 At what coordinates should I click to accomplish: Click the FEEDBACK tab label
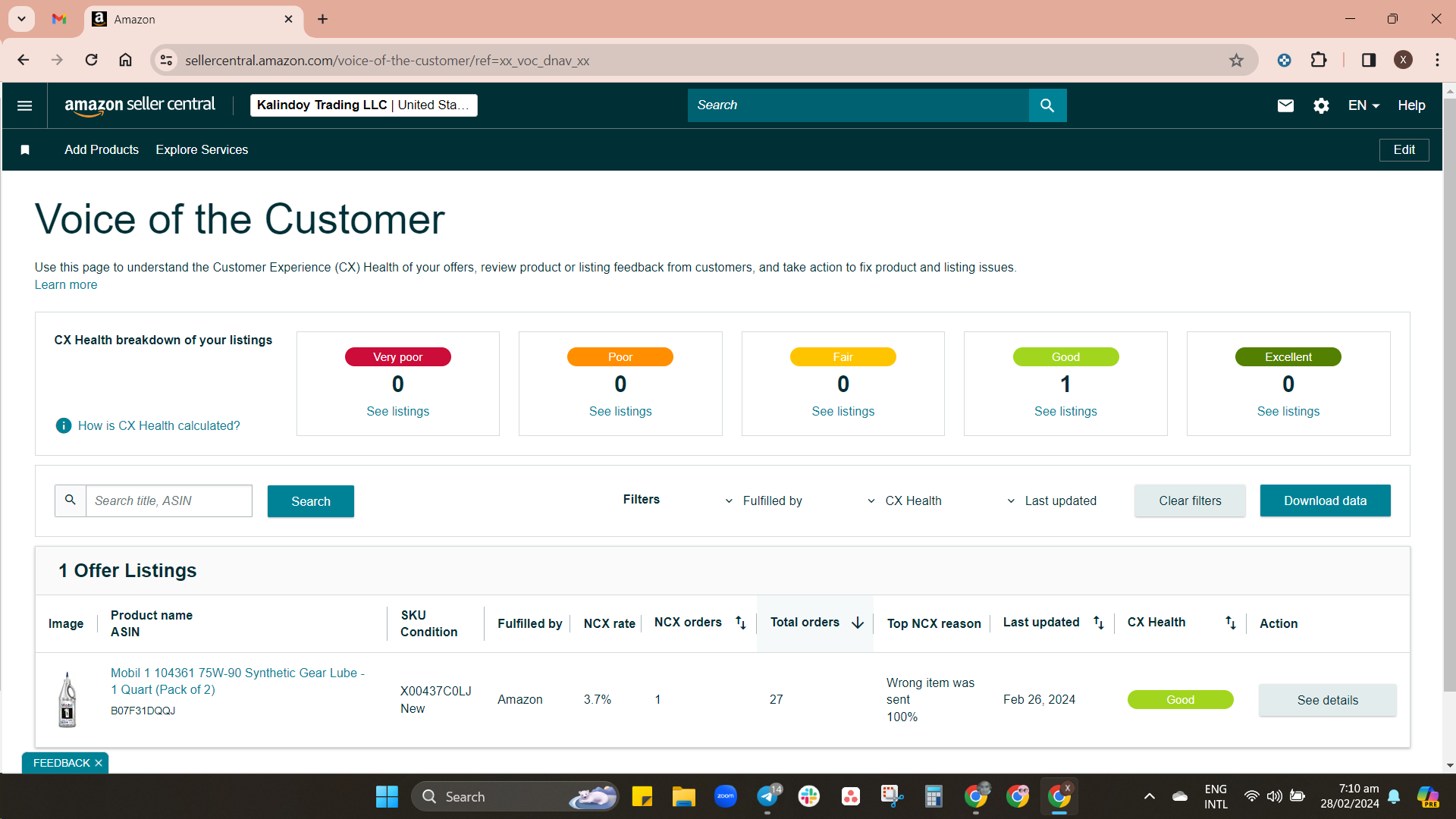61,763
